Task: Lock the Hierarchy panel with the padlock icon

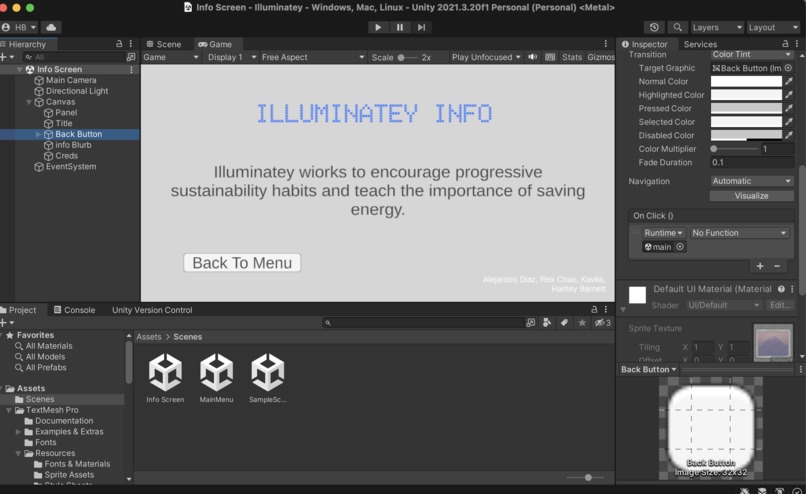Action: (x=119, y=44)
